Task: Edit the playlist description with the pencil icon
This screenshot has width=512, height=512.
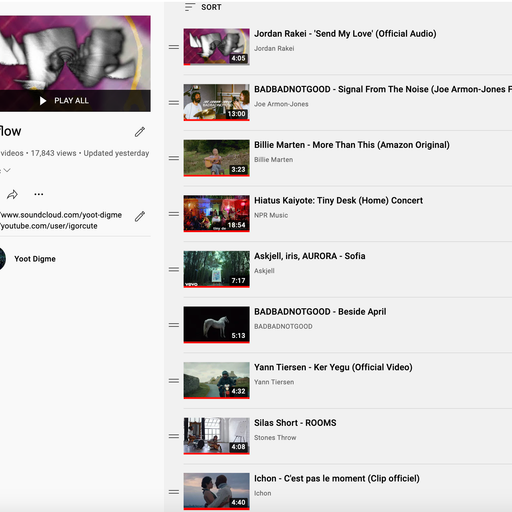Action: tap(140, 216)
